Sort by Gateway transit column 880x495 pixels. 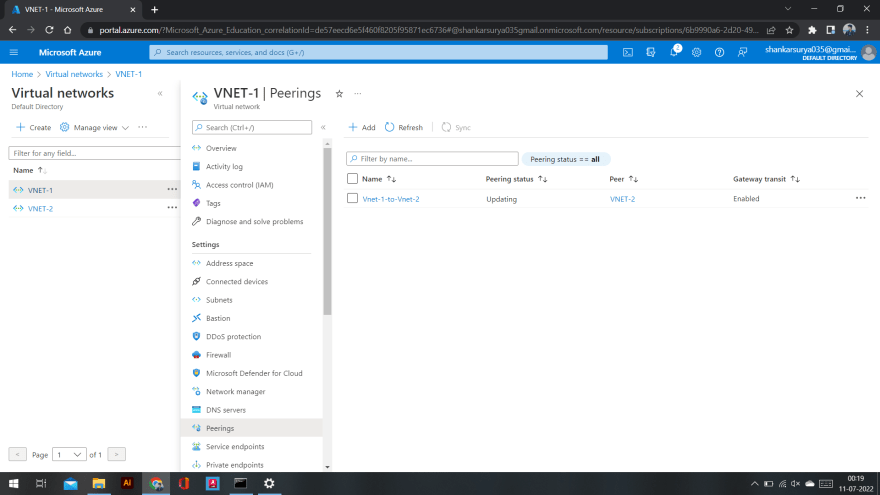pyautogui.click(x=766, y=179)
